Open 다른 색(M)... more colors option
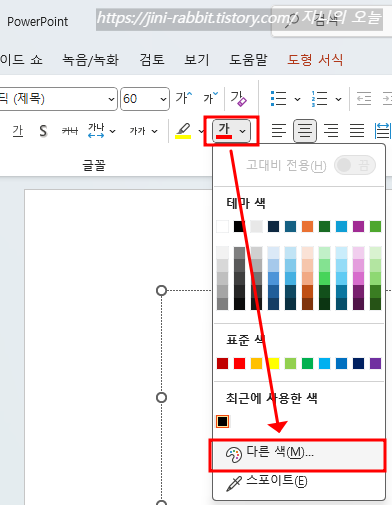The height and width of the screenshot is (505, 392). 298,455
